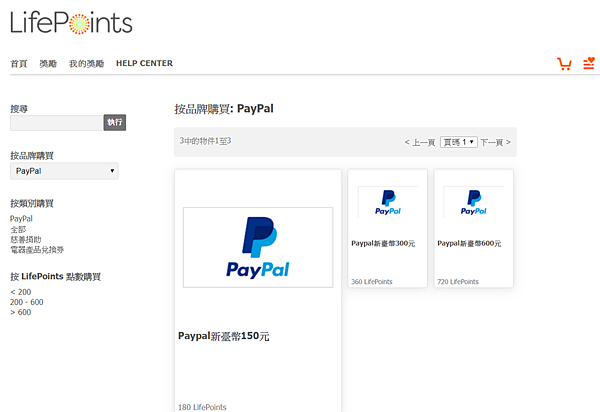This screenshot has width=600, height=412.
Task: Click the 按品牌購買: PayPal heading
Action: pyautogui.click(x=224, y=109)
